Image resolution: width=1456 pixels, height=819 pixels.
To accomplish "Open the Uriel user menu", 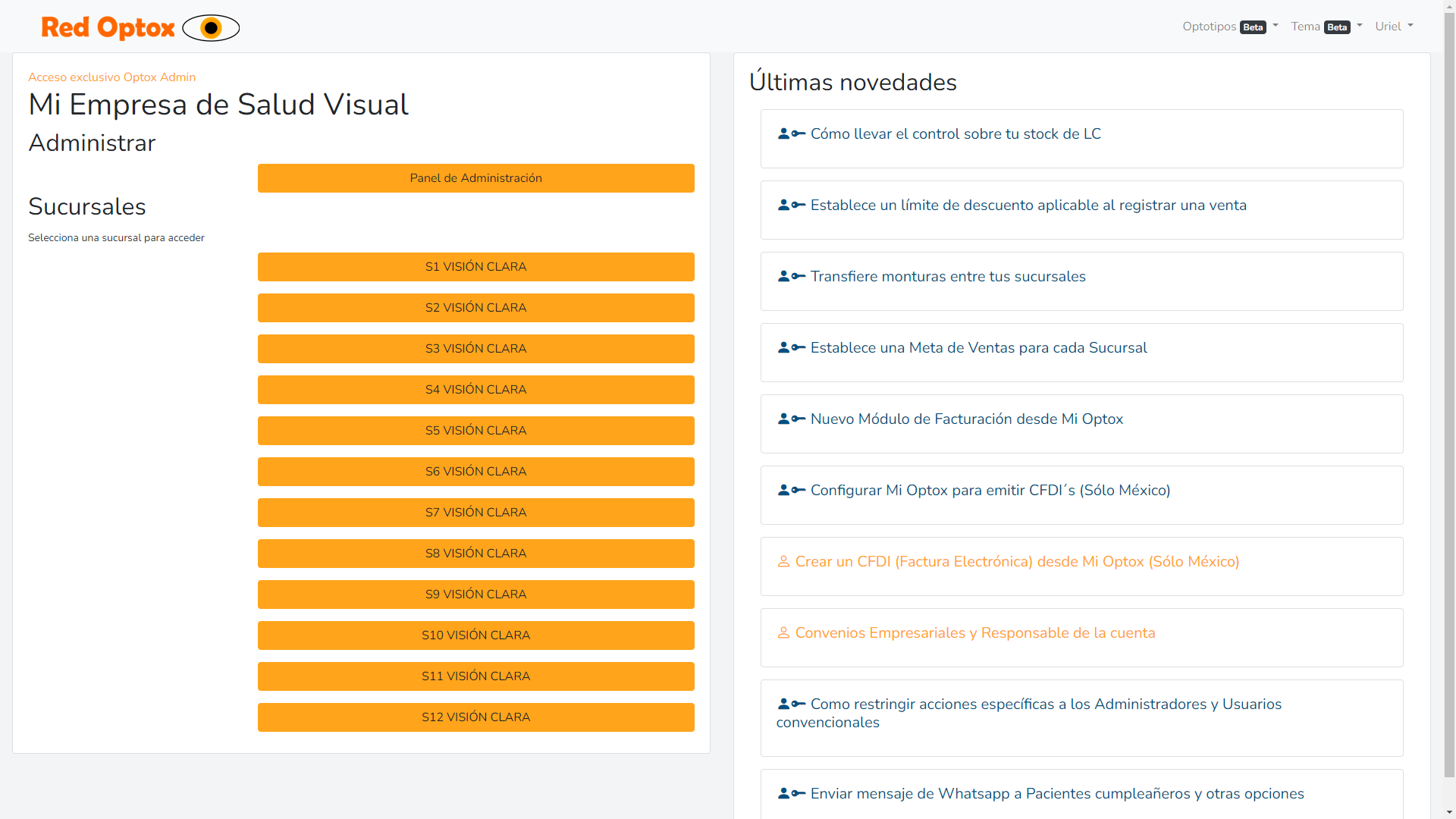I will click(x=1394, y=27).
